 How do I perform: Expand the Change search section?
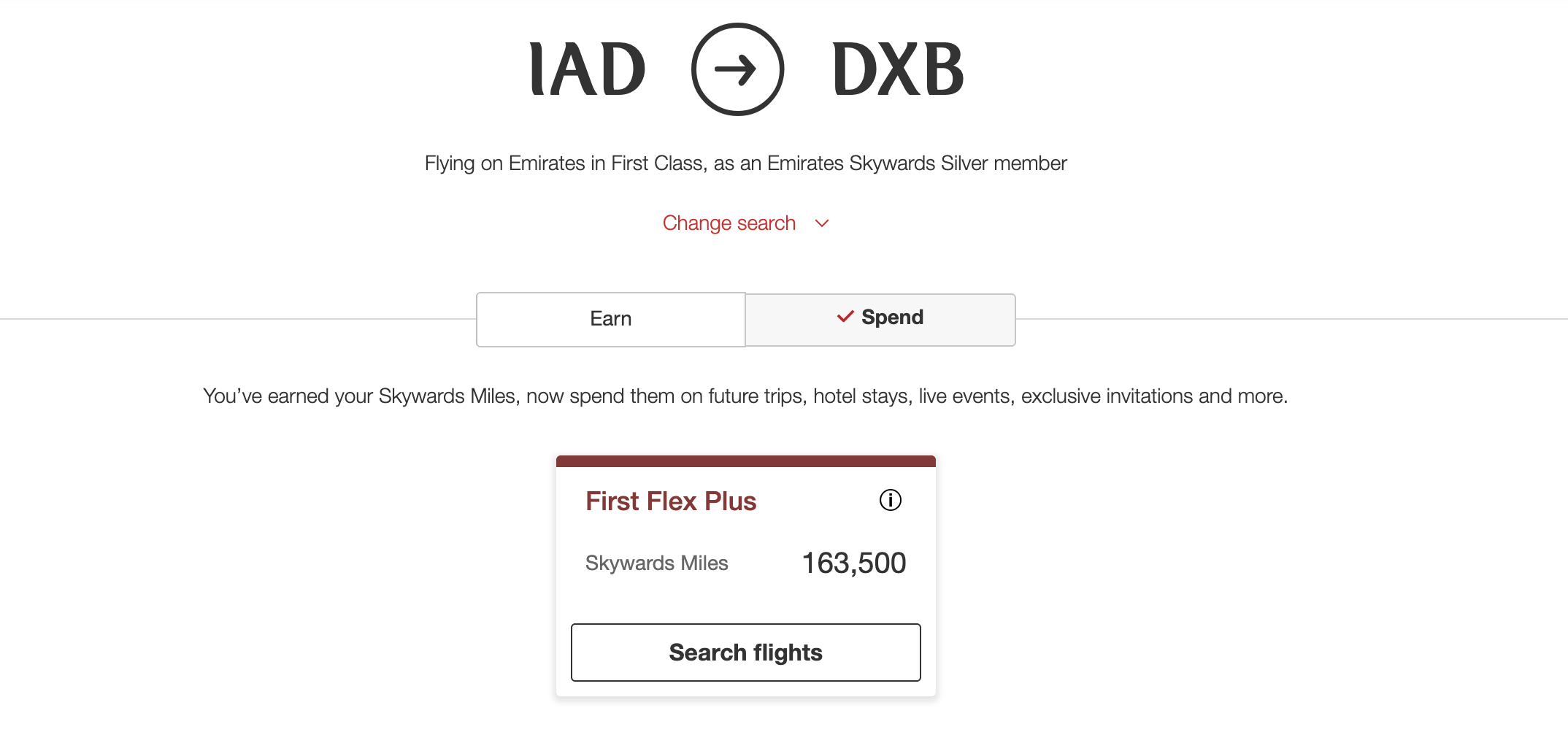(729, 223)
